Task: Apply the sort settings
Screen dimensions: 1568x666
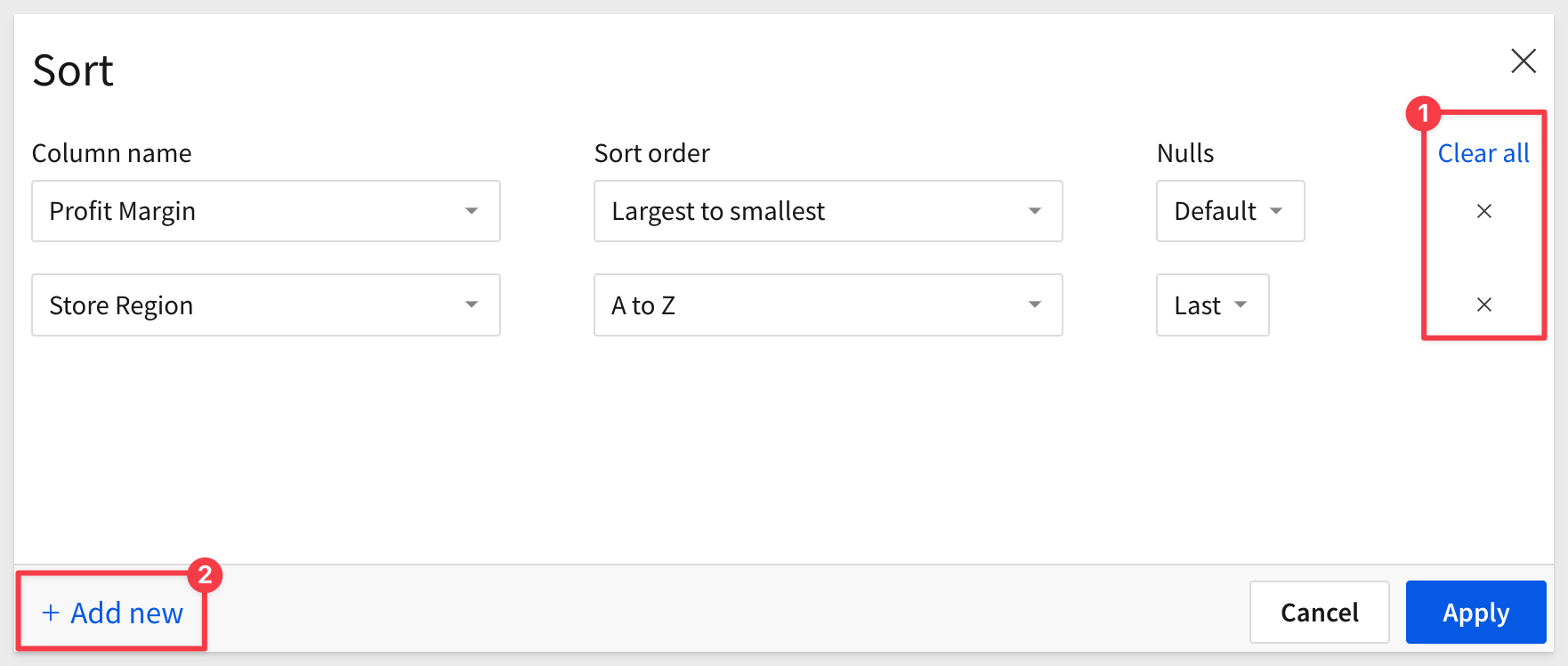Action: point(1476,612)
